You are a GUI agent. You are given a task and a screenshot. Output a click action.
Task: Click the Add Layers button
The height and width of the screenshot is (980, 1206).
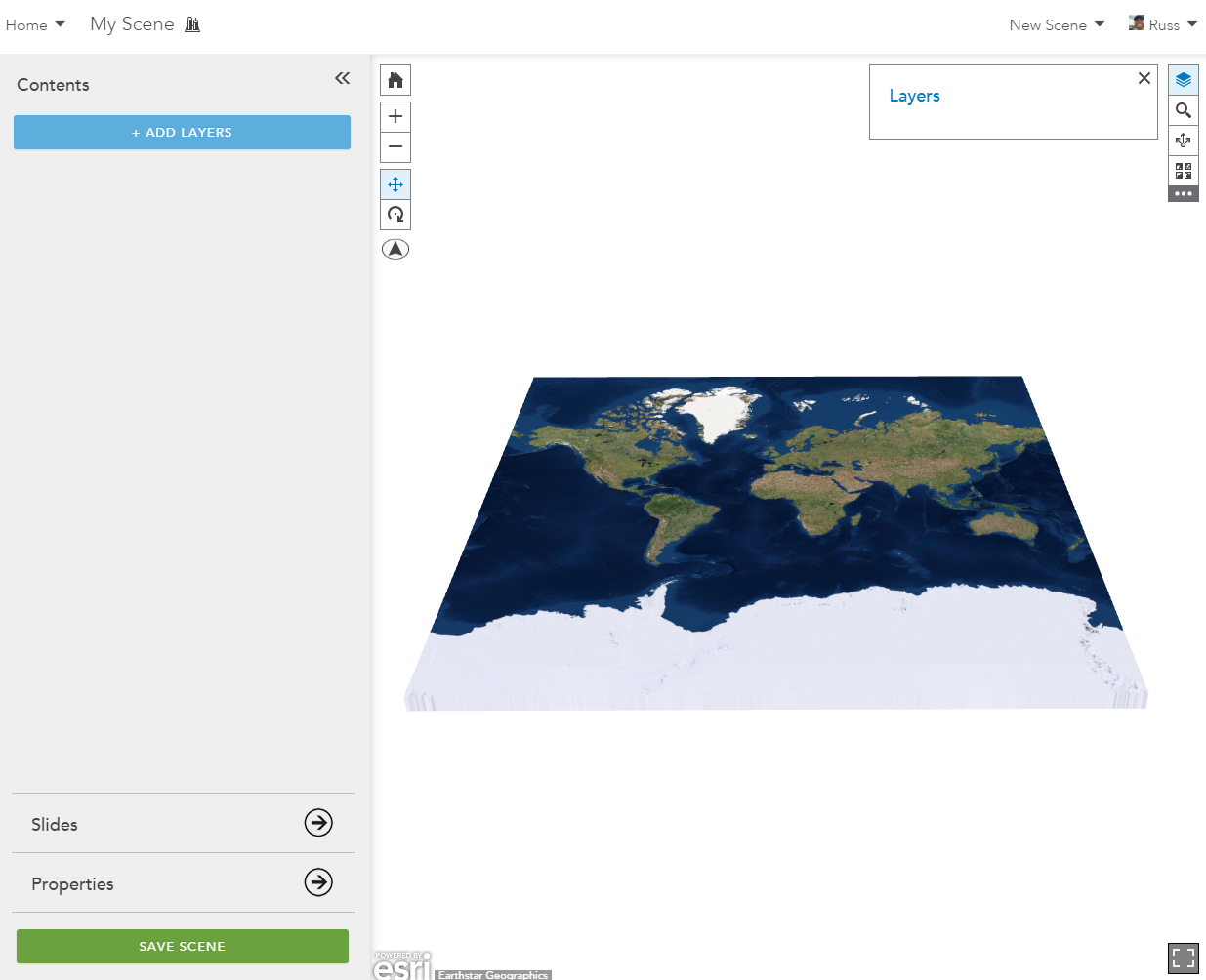point(182,133)
